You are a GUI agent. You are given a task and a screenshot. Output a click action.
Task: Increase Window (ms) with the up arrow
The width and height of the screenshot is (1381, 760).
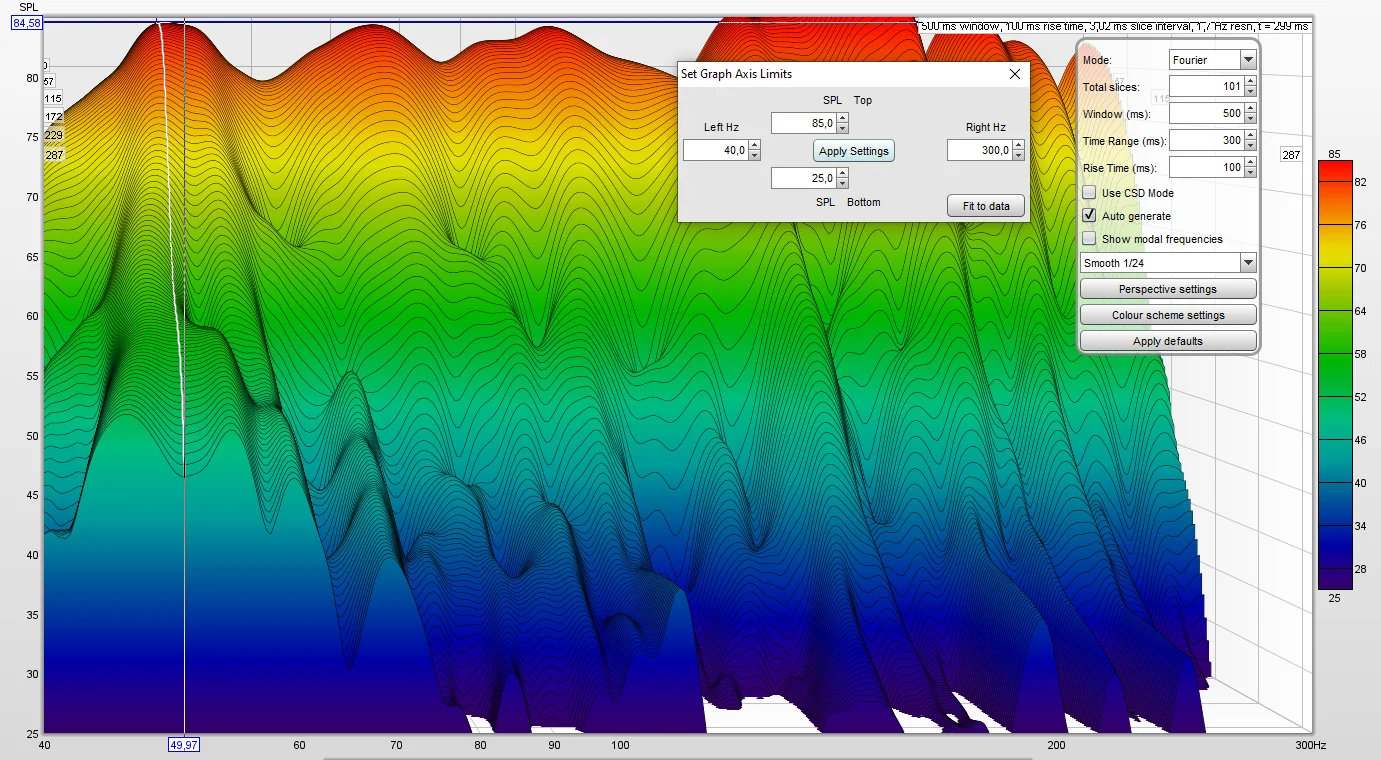click(1250, 109)
